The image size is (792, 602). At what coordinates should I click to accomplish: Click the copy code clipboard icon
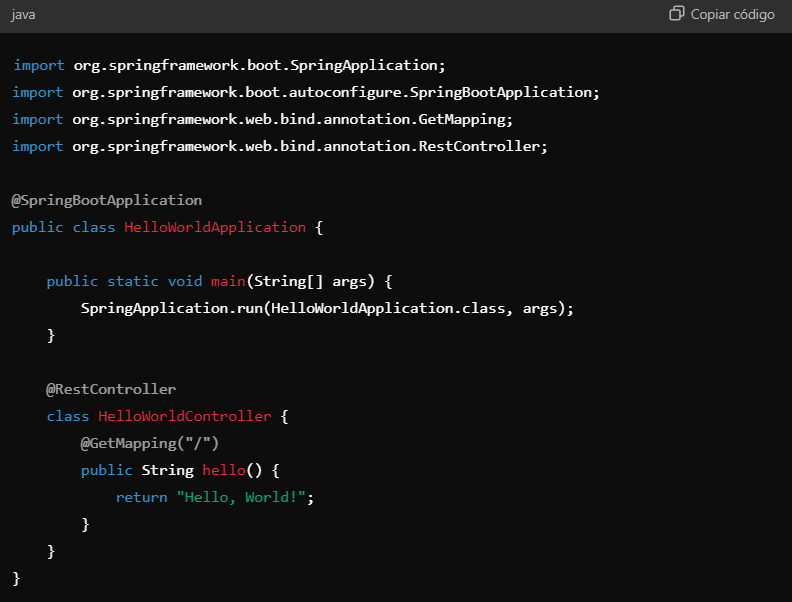676,14
